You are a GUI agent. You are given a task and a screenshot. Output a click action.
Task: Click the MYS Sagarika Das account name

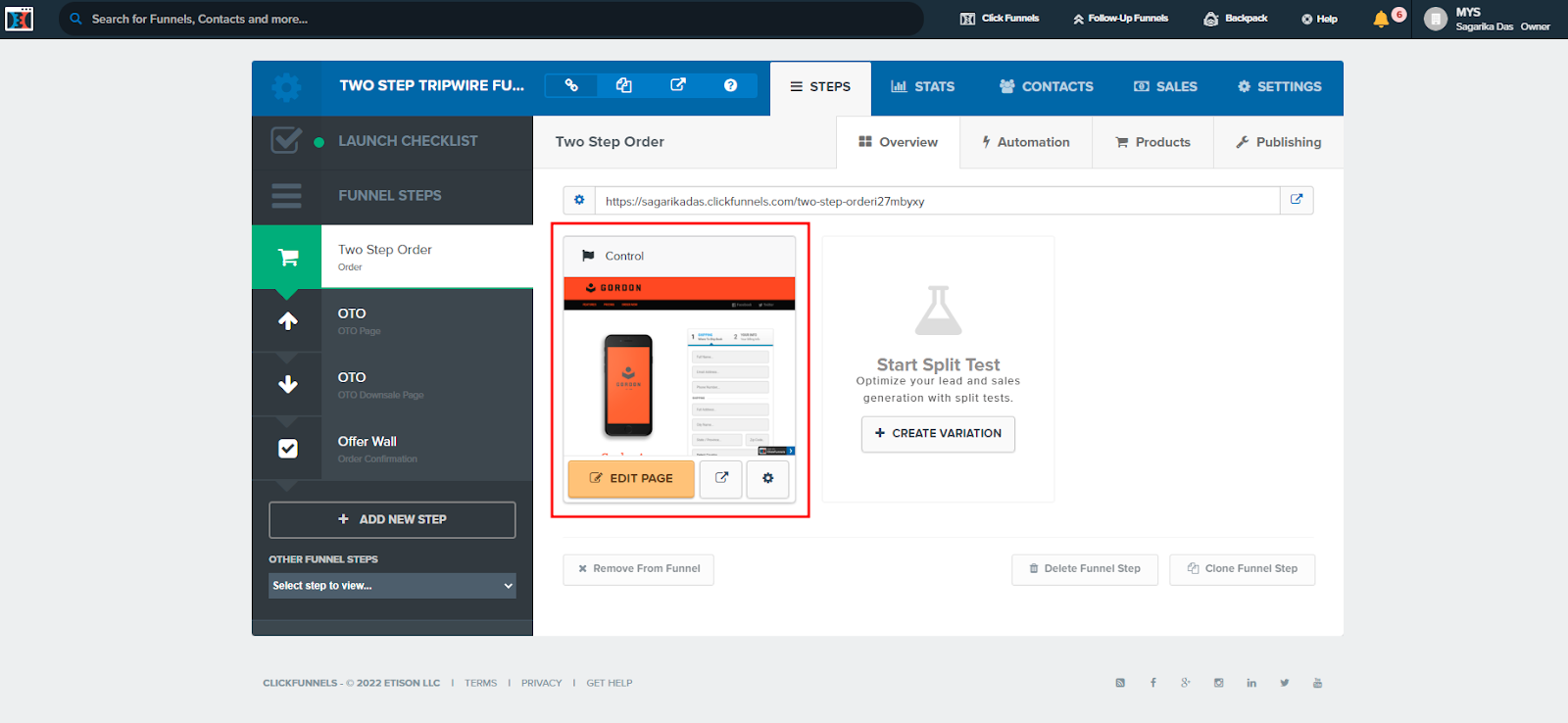click(1502, 19)
